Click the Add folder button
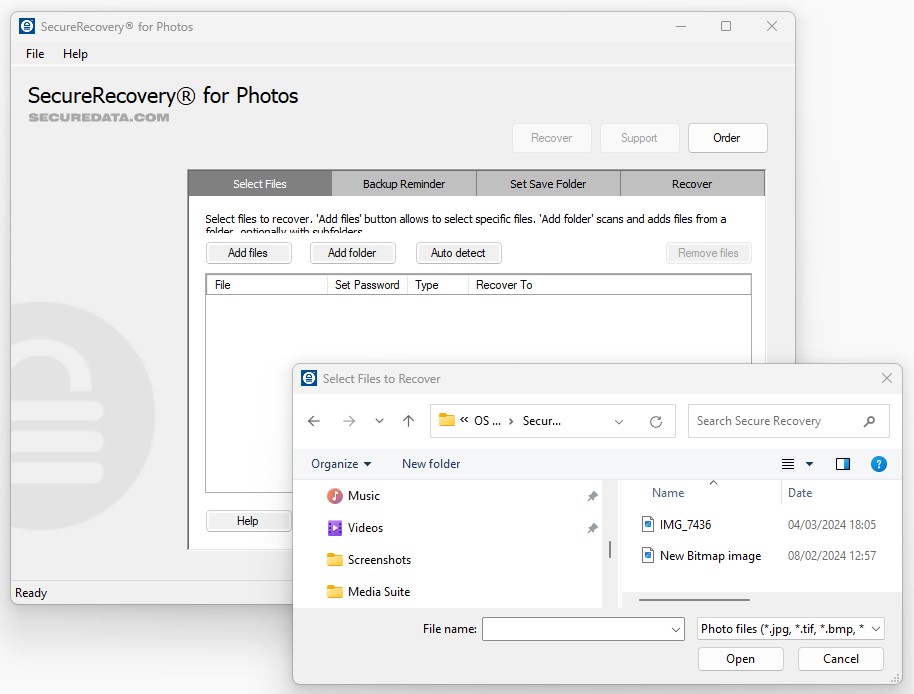This screenshot has height=694, width=914. 352,253
